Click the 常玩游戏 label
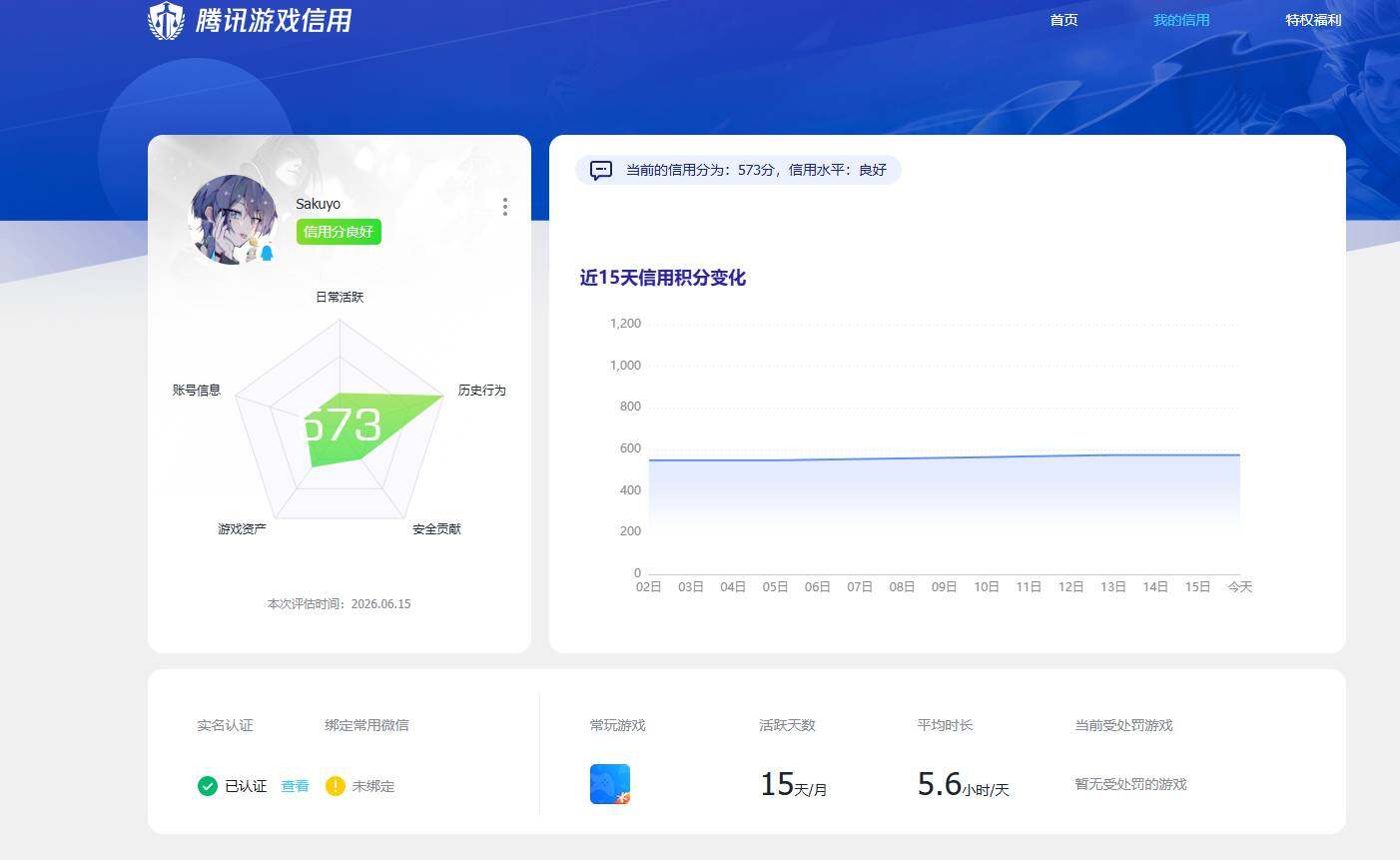Image resolution: width=1400 pixels, height=860 pixels. [617, 725]
